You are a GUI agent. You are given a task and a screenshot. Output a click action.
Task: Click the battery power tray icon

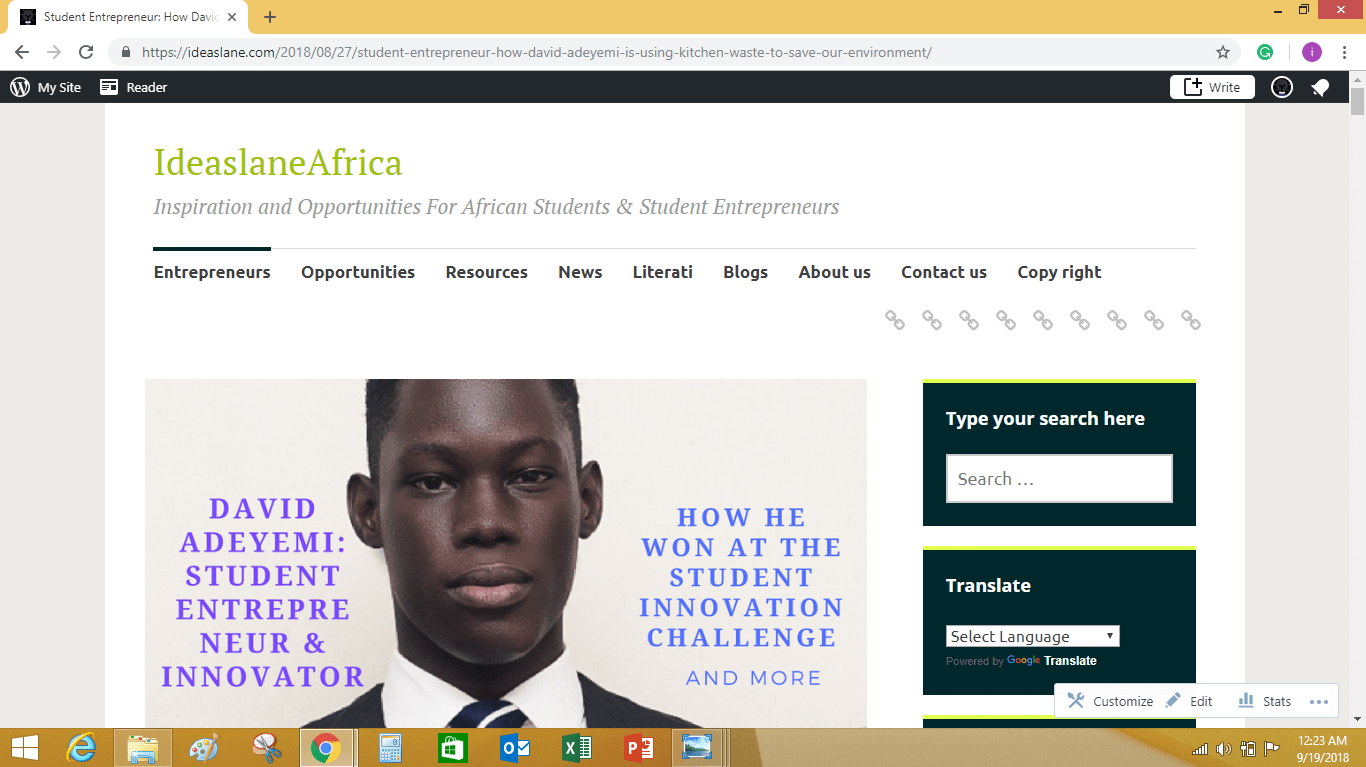point(1248,748)
